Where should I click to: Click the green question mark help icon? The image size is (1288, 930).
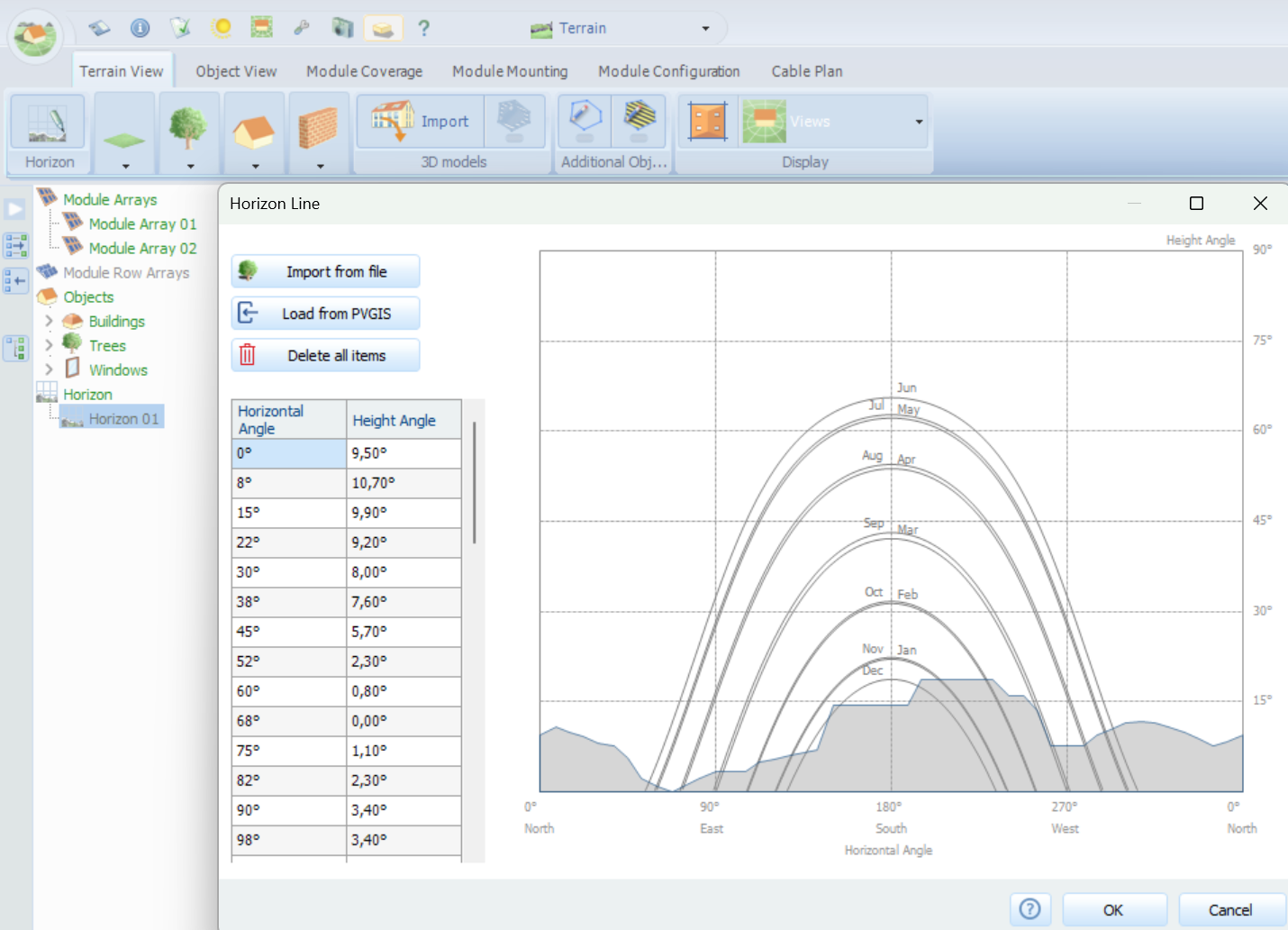(423, 28)
